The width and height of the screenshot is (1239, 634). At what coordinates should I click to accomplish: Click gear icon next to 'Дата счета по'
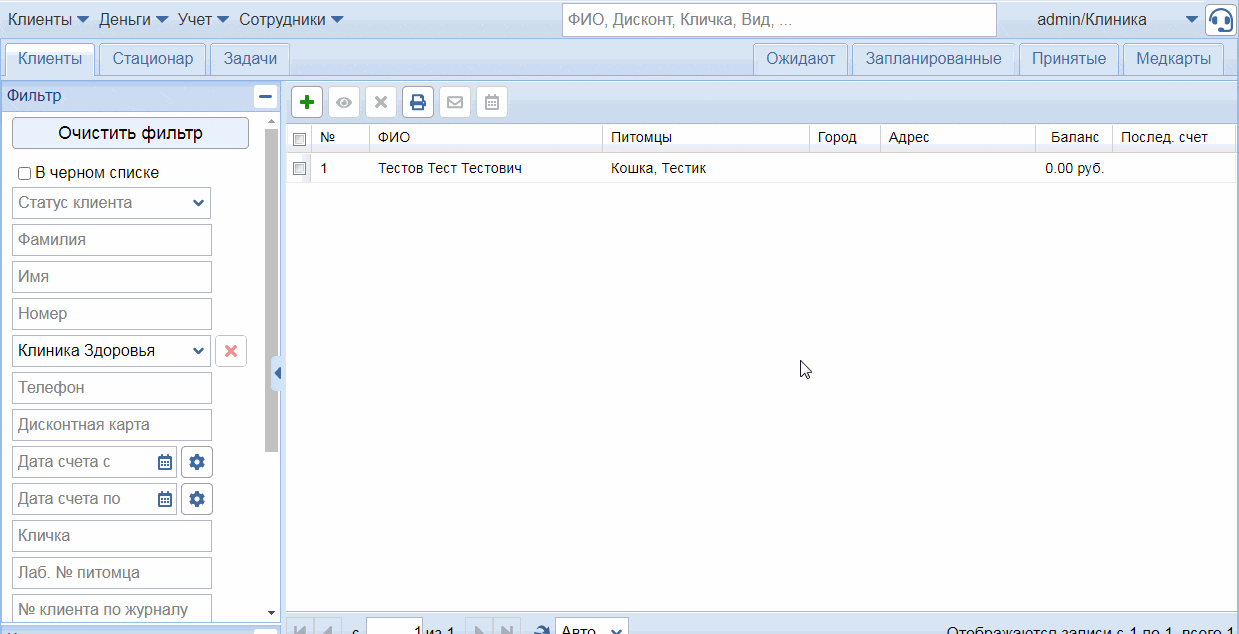click(x=197, y=499)
